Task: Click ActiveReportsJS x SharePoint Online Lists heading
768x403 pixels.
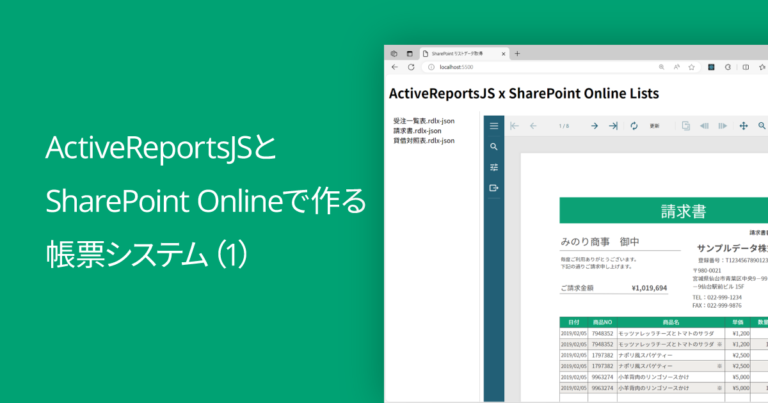Action: click(524, 93)
